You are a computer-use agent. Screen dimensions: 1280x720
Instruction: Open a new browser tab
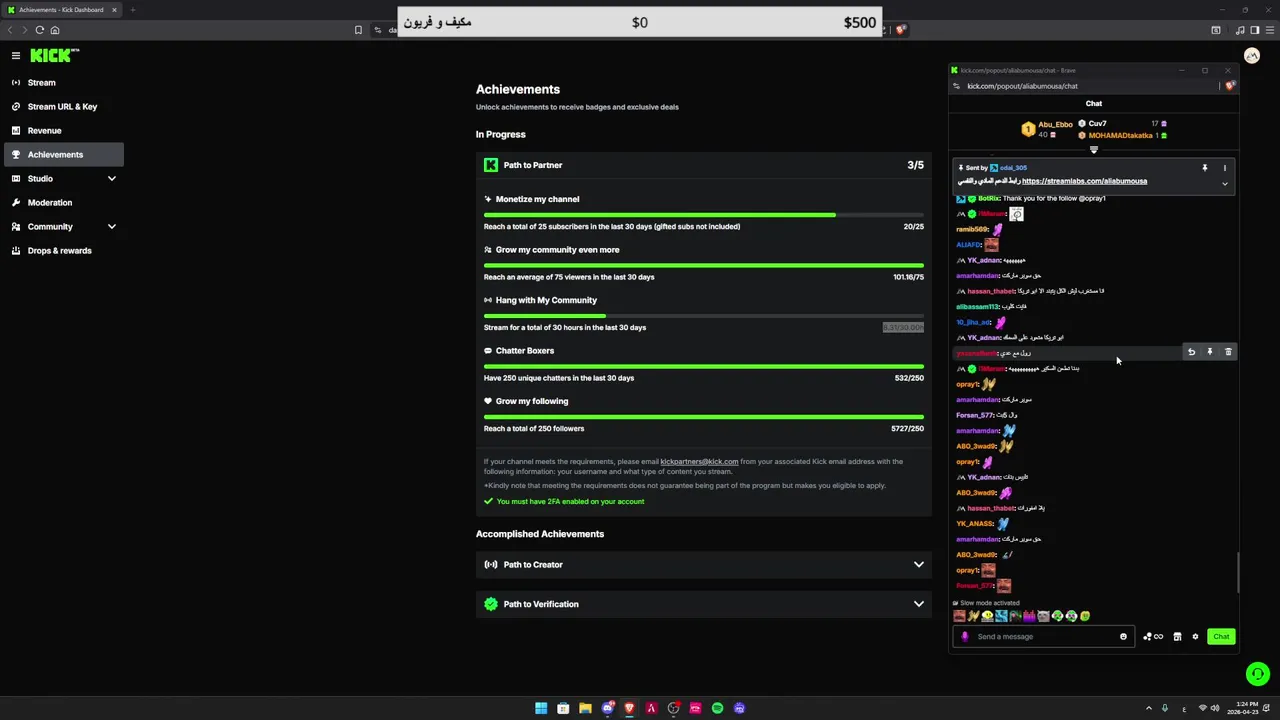pyautogui.click(x=132, y=10)
